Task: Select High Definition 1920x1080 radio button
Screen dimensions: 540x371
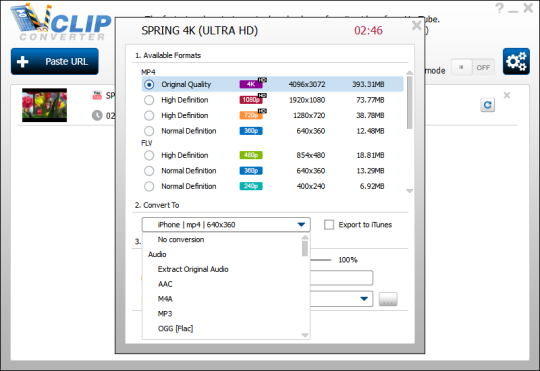Action: (149, 100)
